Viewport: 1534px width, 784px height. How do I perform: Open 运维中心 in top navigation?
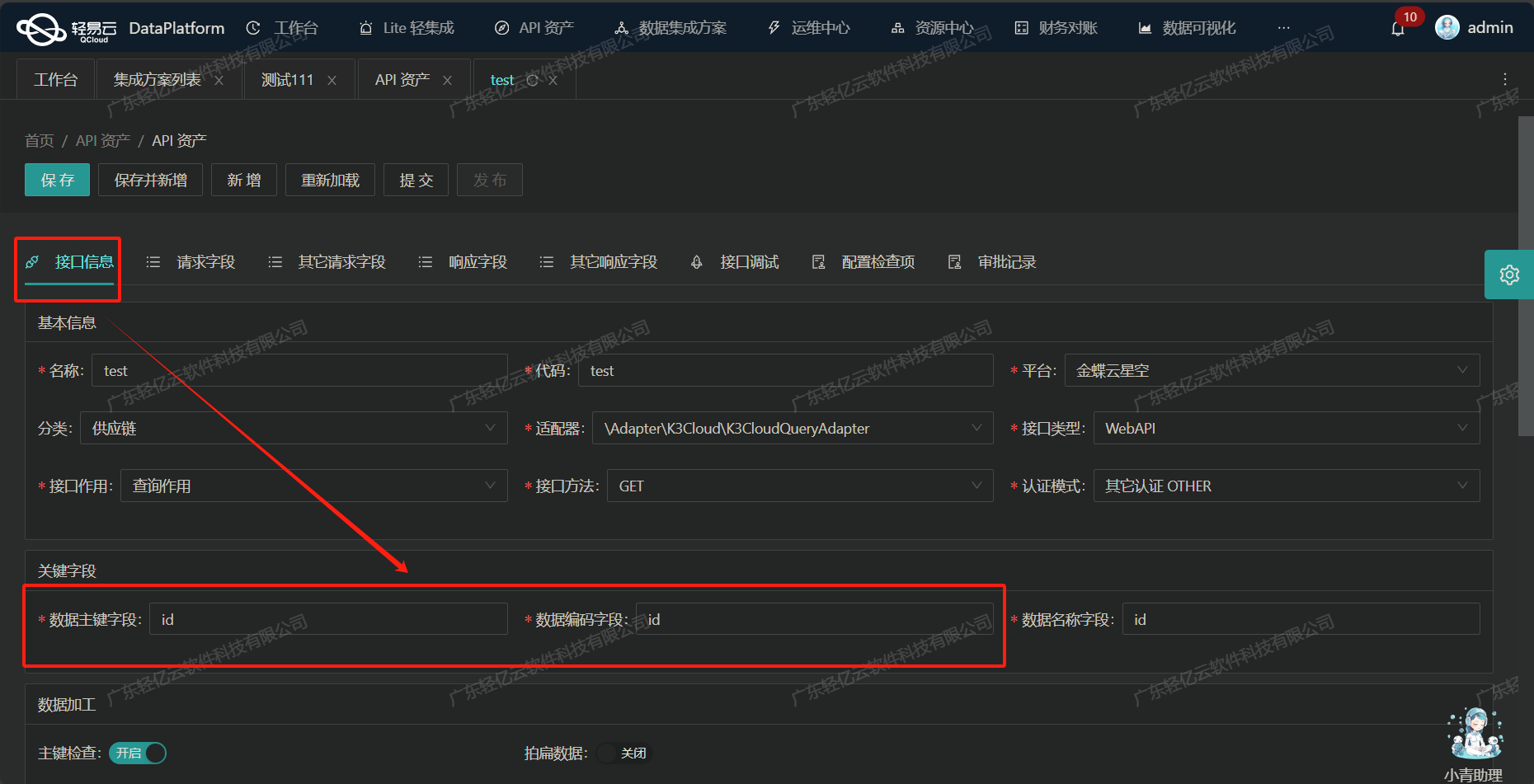pyautogui.click(x=808, y=28)
